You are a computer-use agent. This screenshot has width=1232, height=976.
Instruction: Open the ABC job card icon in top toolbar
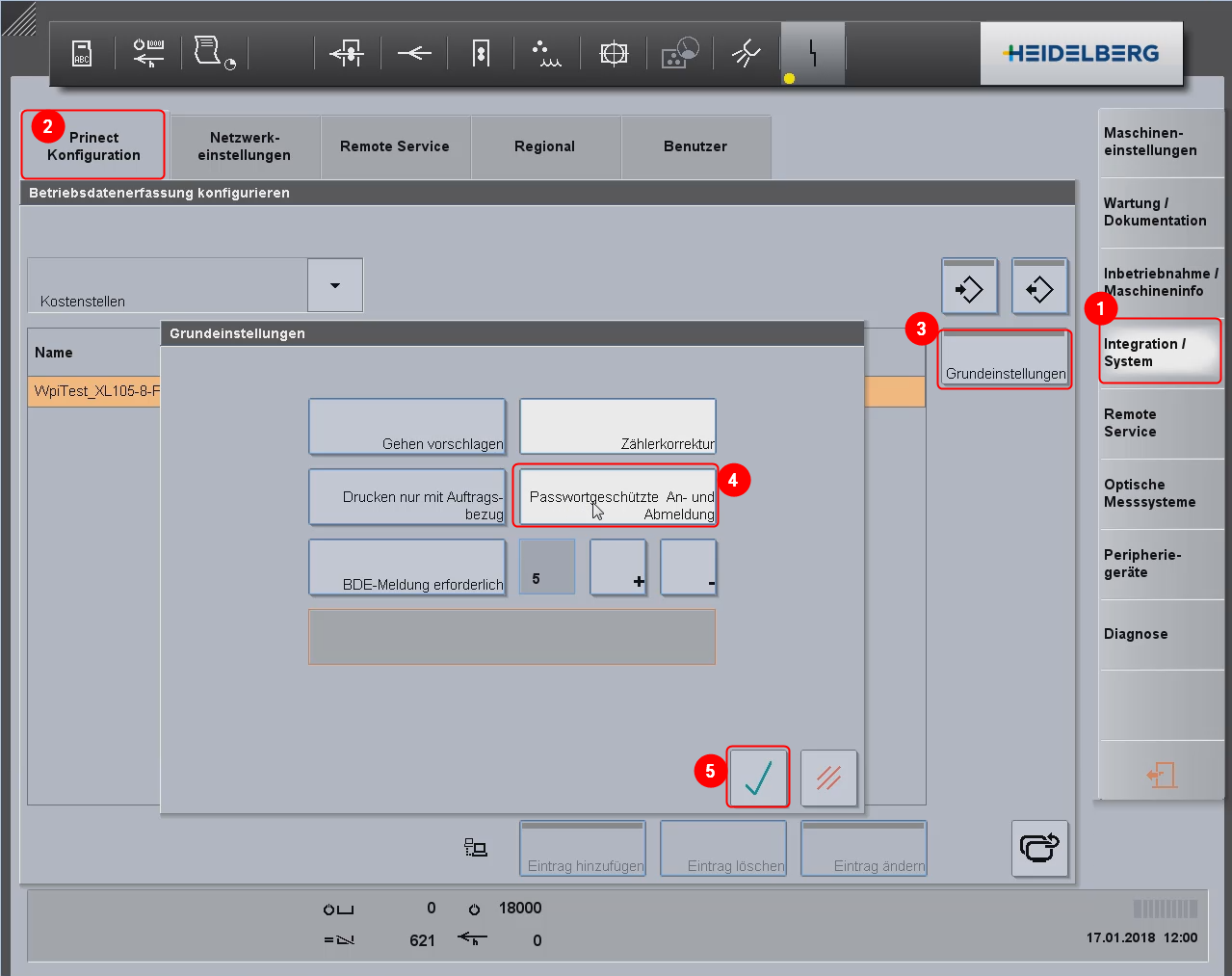pos(82,53)
